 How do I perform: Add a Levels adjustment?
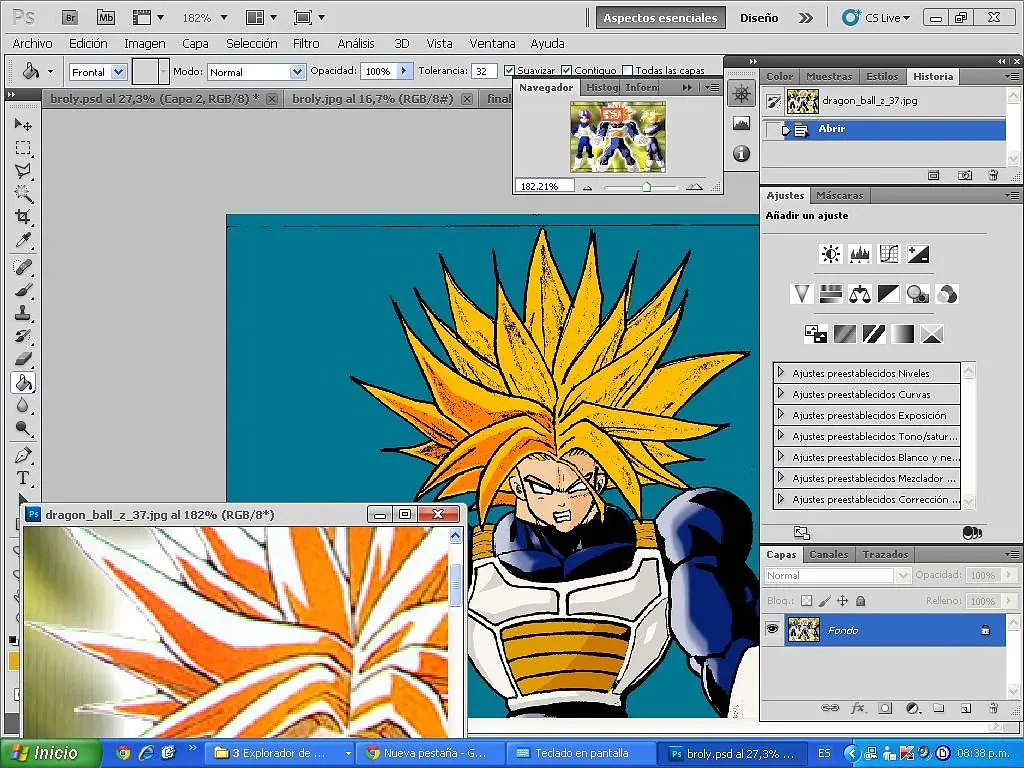pos(859,254)
